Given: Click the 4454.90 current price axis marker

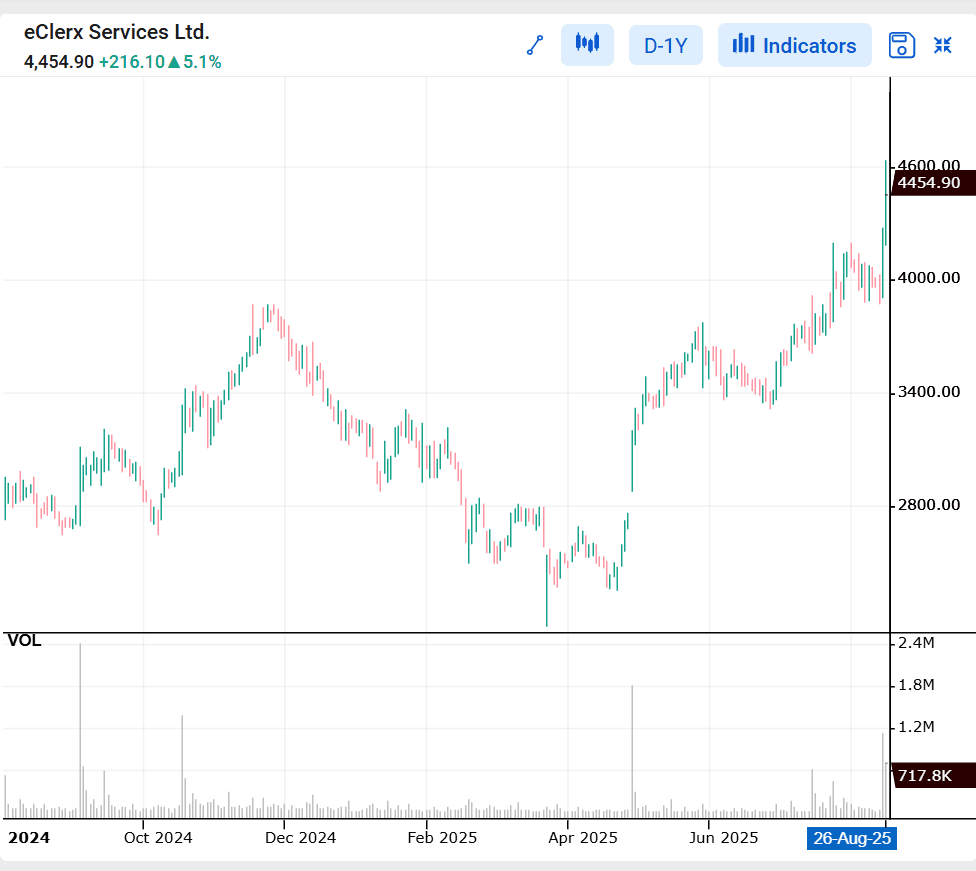Looking at the screenshot, I should (x=932, y=183).
